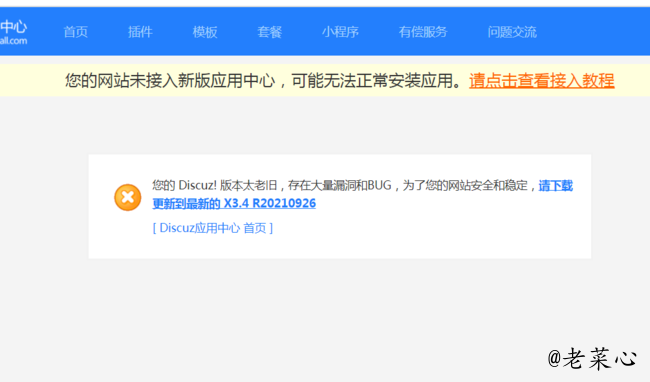Click the 更新到最新的 X3.4 R20210926 download link
650x382 pixels.
coord(234,203)
